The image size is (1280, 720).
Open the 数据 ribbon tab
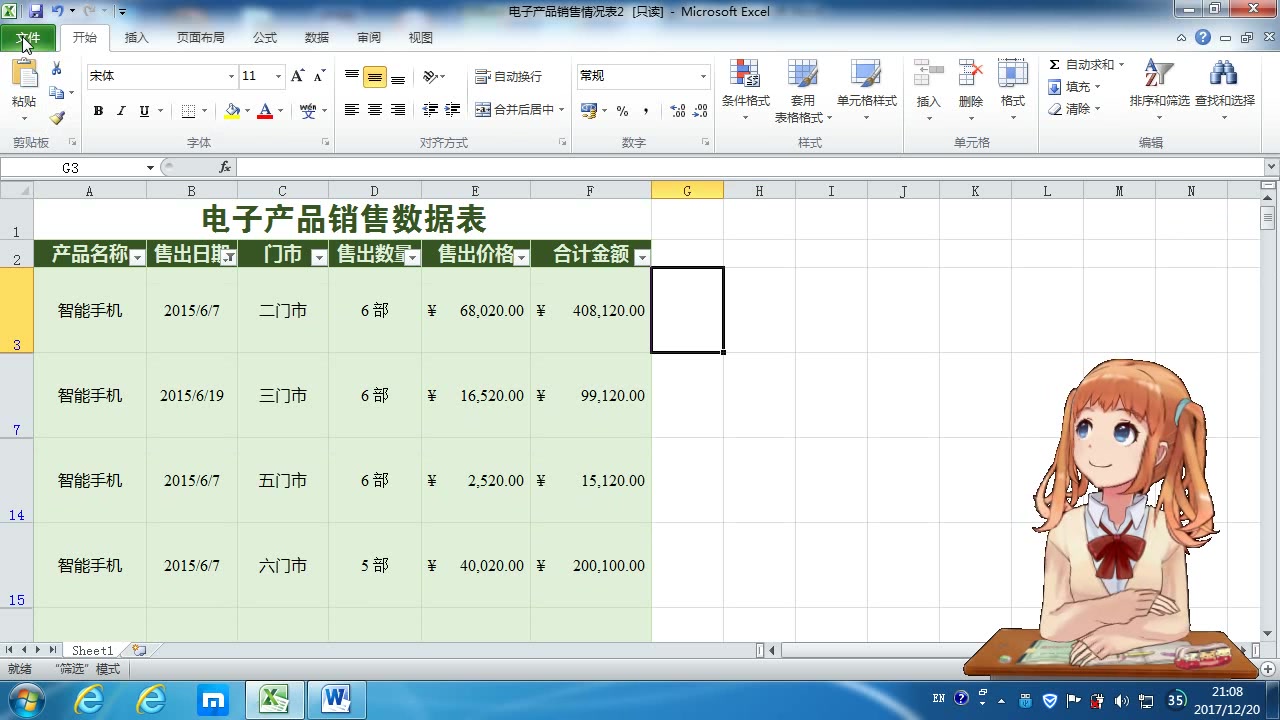(x=317, y=38)
